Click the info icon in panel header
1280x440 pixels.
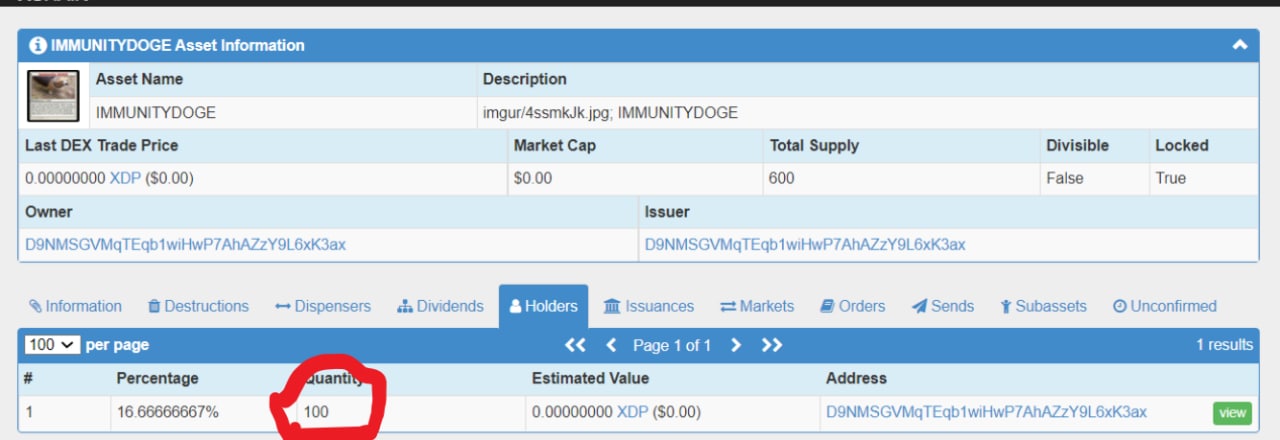pyautogui.click(x=38, y=45)
